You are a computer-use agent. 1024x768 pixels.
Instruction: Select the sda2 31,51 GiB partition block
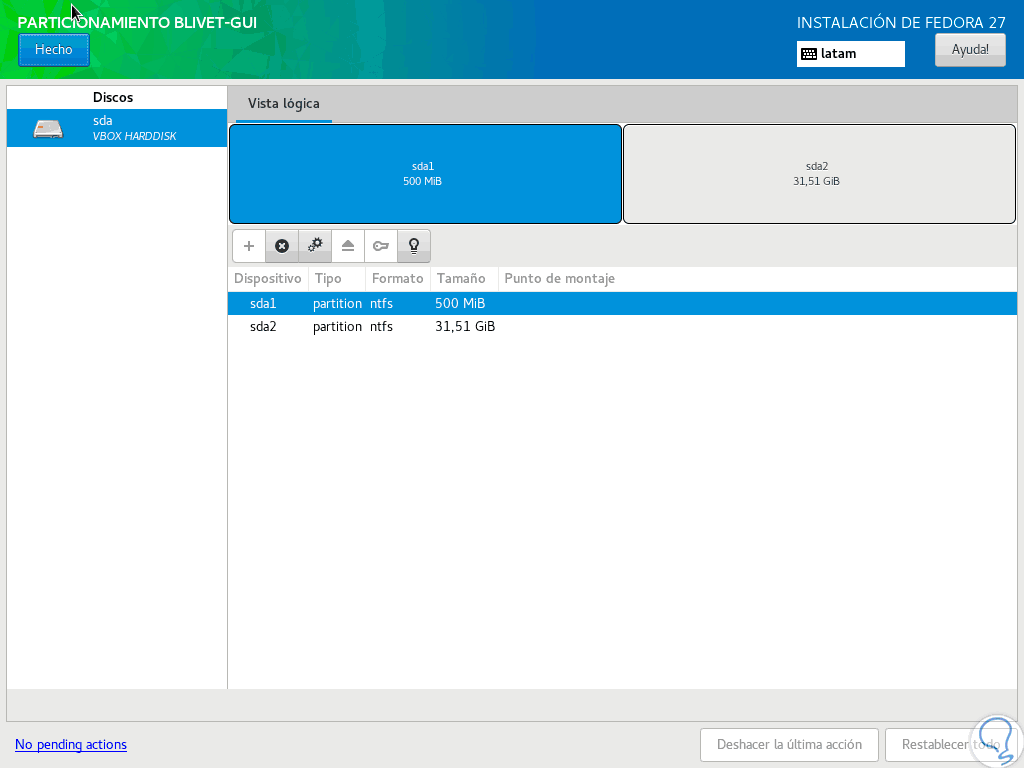820,174
